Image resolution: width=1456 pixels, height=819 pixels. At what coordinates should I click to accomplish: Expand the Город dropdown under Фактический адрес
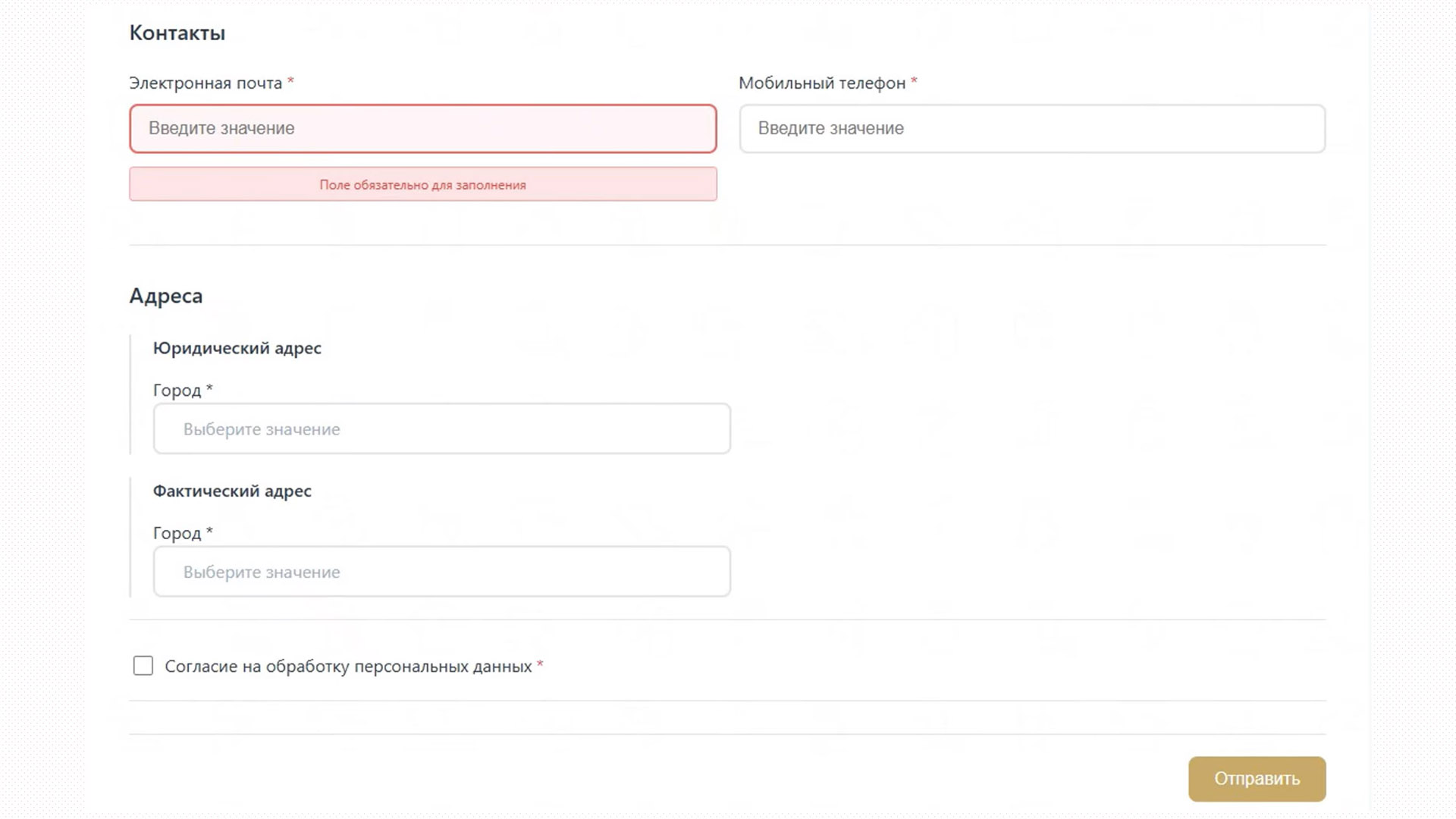[x=441, y=572]
